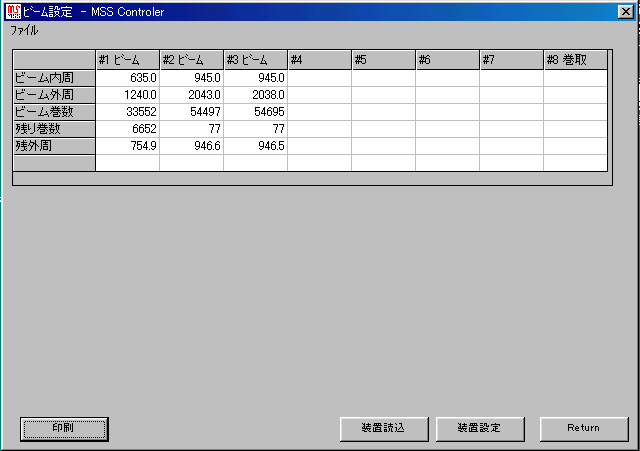The width and height of the screenshot is (640, 451).
Task: Click the MSS app icon in title bar
Action: pos(12,12)
